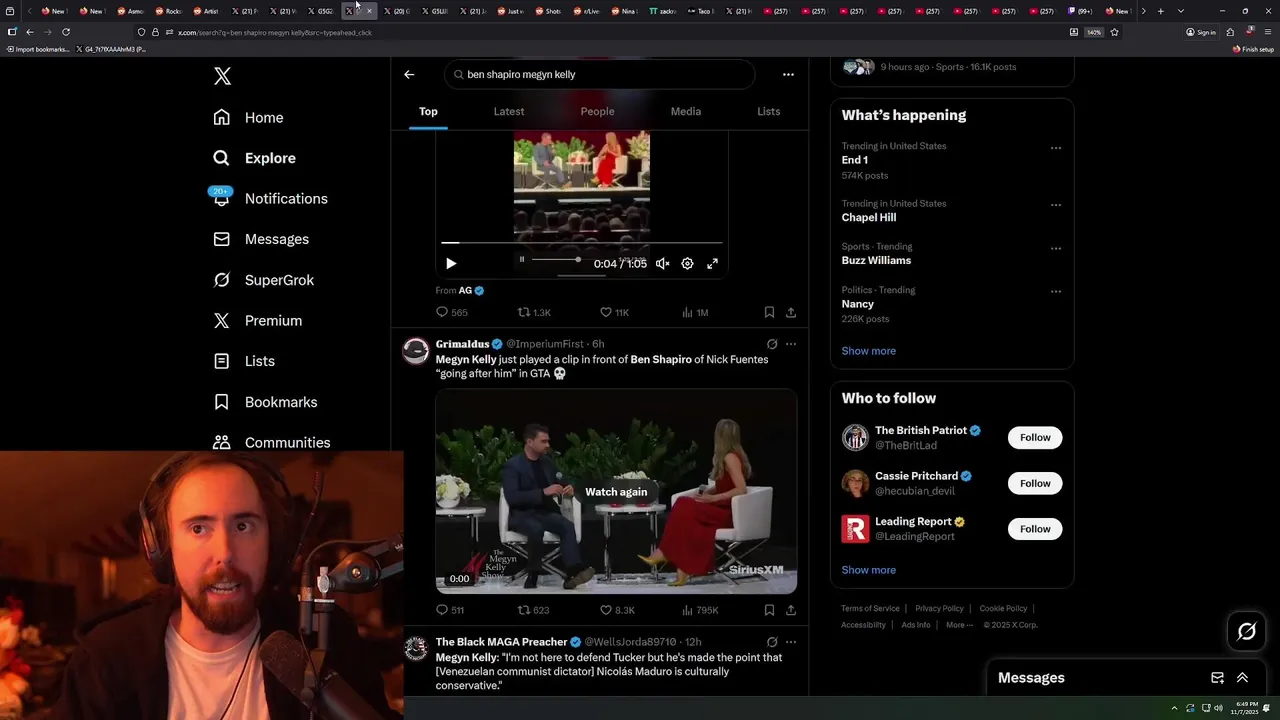Open SuperGrok in sidebar
The image size is (1280, 720).
pyautogui.click(x=263, y=280)
